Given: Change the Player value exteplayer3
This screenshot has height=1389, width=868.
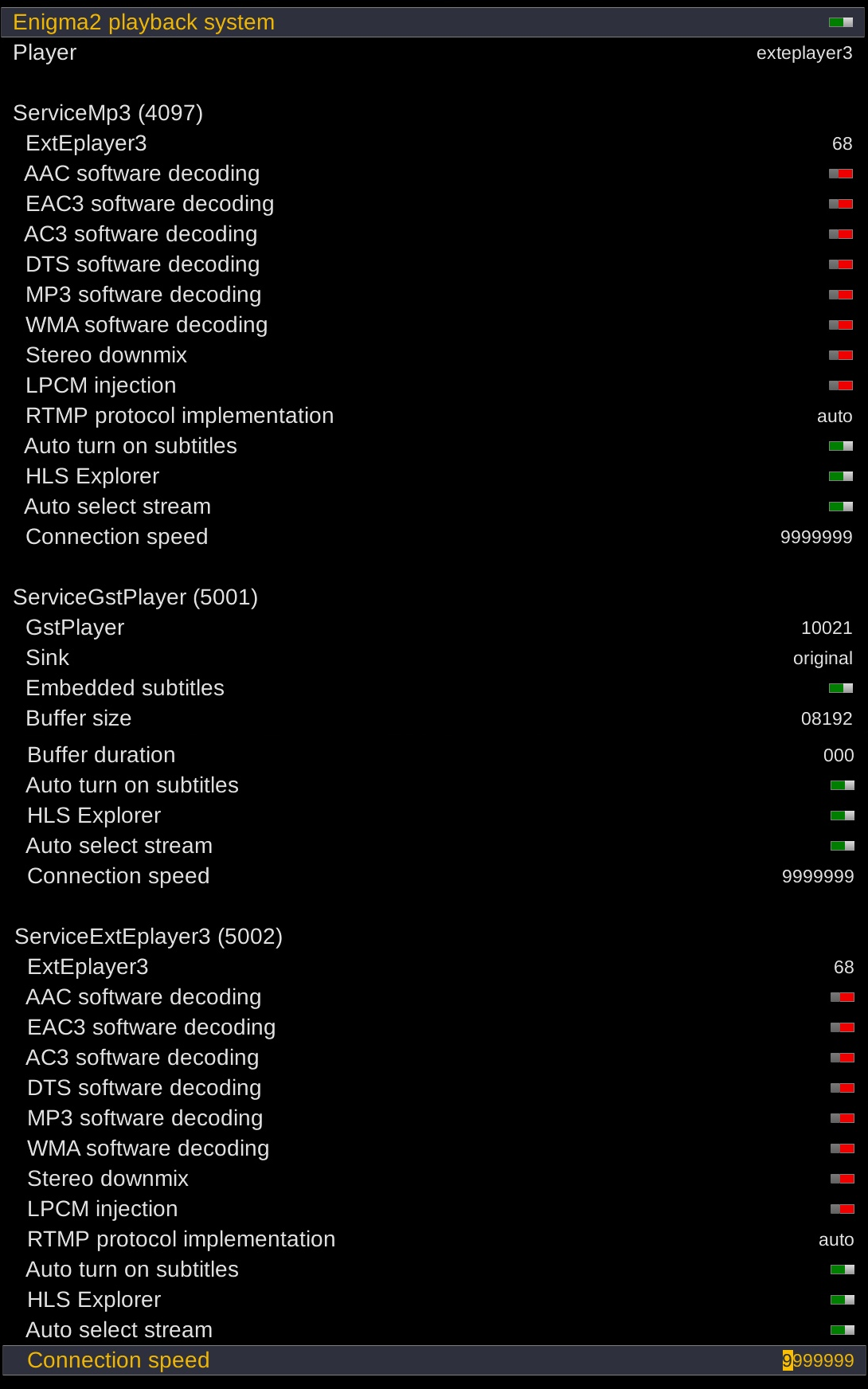Looking at the screenshot, I should coord(803,53).
